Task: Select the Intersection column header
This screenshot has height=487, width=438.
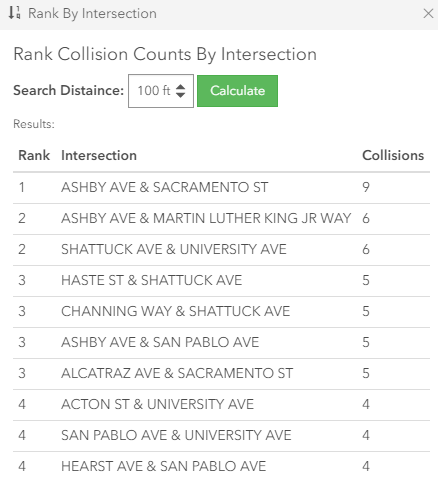Action: tap(99, 155)
